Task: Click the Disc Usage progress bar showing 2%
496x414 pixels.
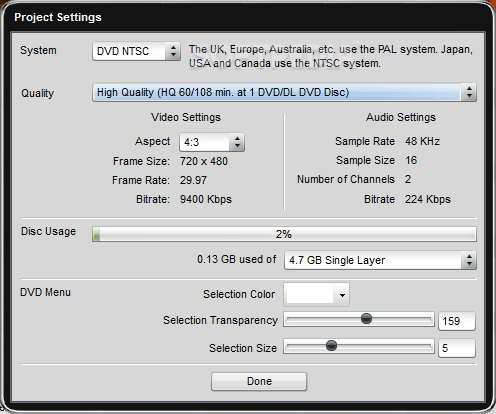Action: [284, 234]
